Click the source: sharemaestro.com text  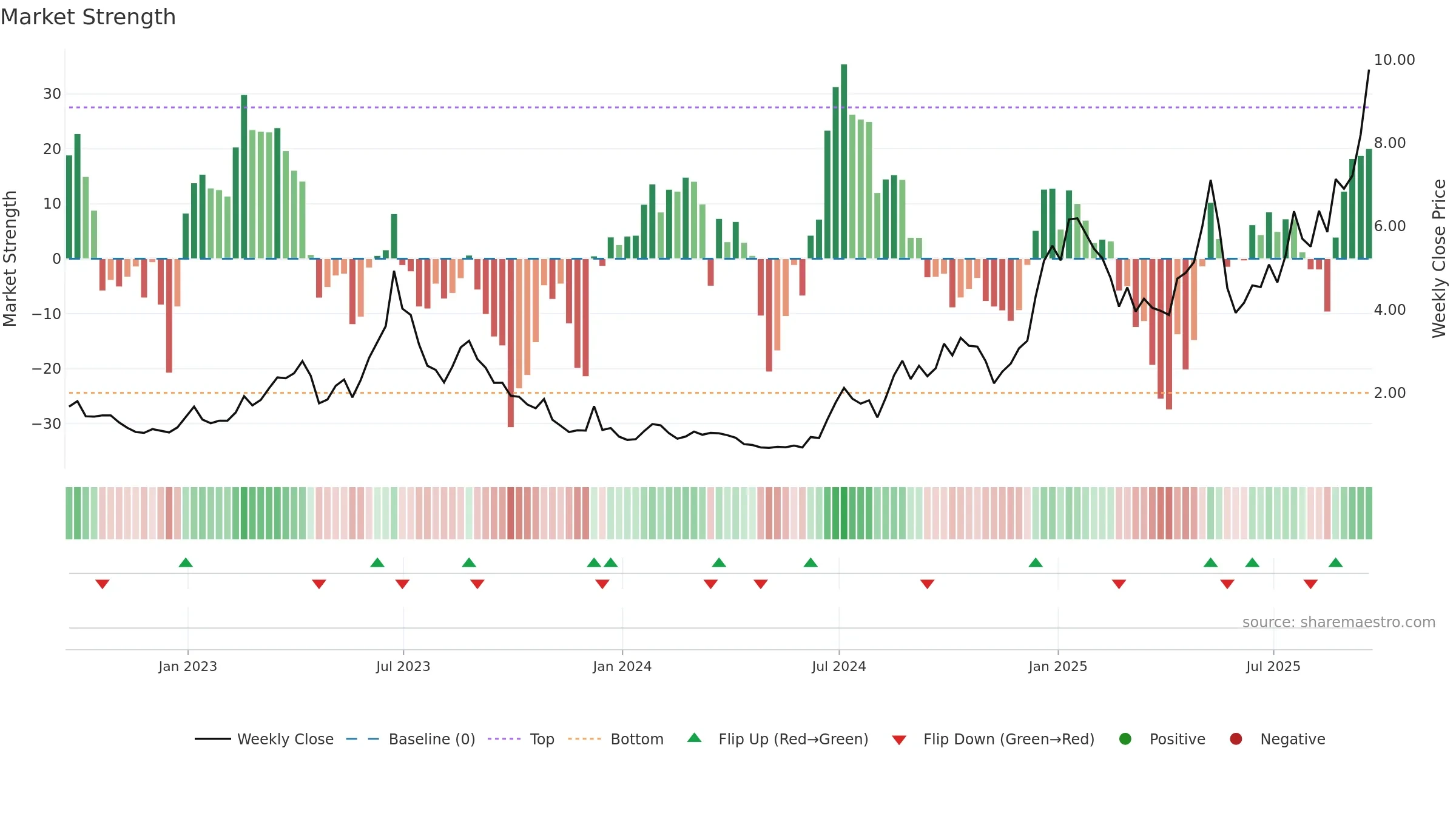click(x=1339, y=622)
